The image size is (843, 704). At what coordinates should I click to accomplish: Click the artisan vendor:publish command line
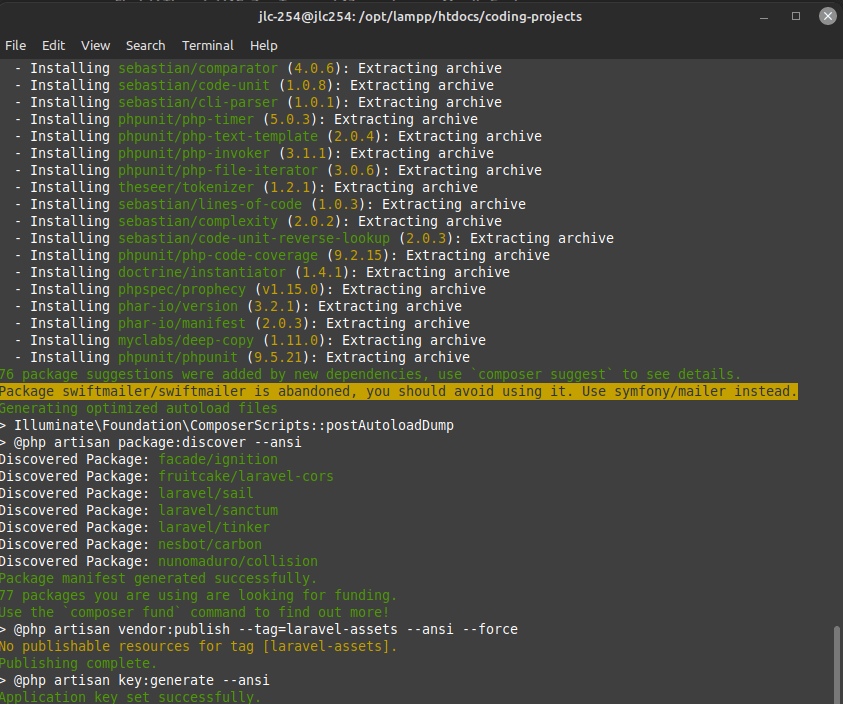point(259,629)
